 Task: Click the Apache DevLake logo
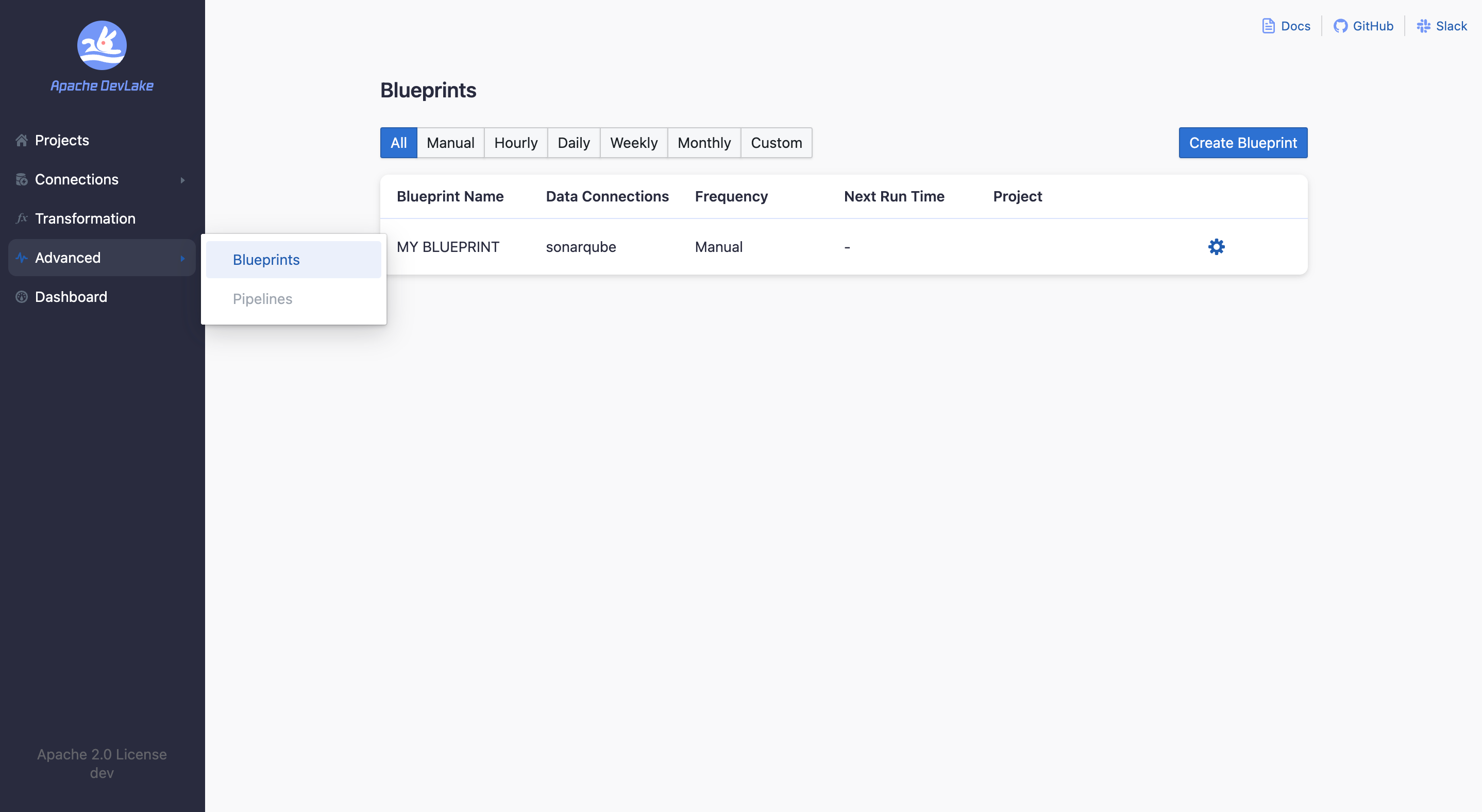click(102, 45)
